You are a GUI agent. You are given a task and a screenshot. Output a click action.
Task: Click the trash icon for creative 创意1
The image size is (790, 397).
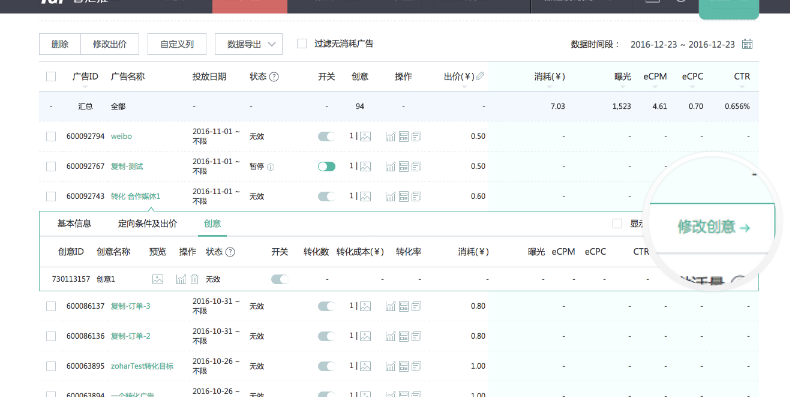[194, 279]
